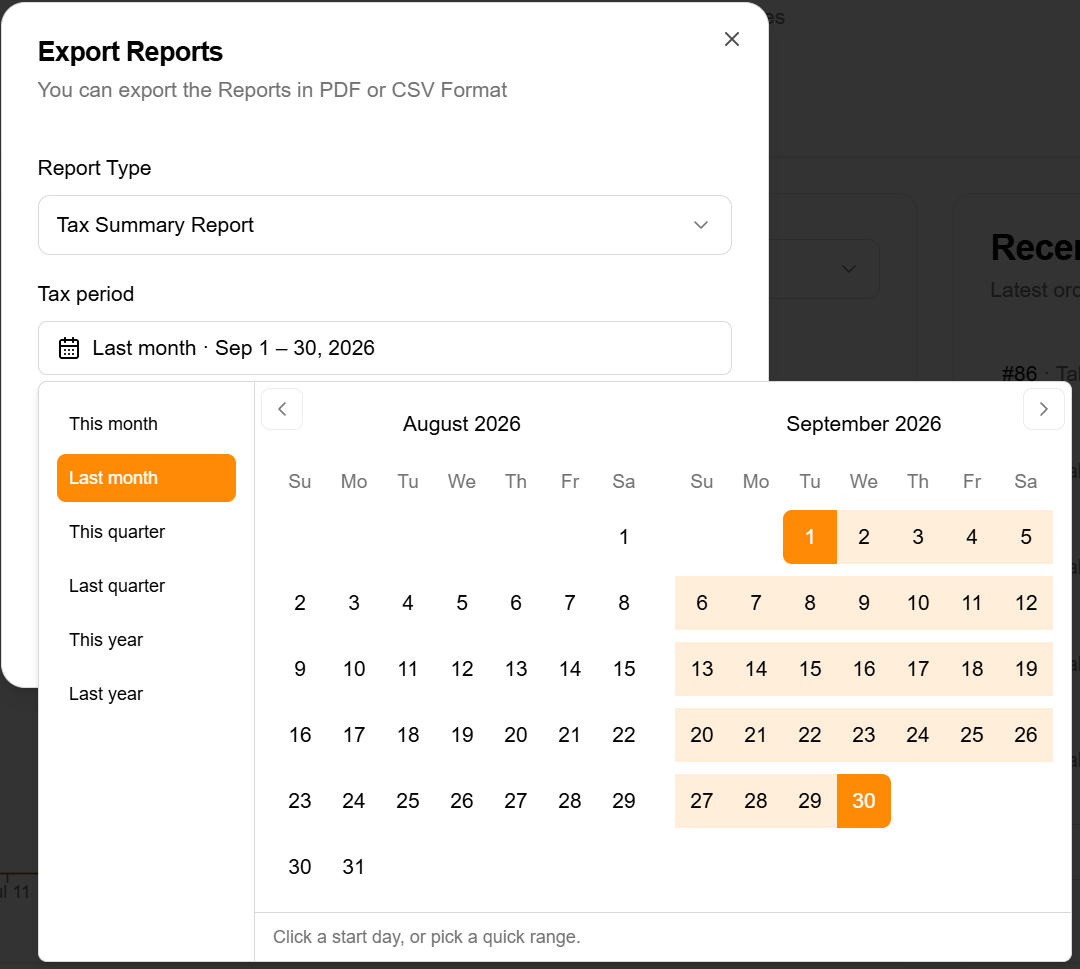Select September 24 in the calendar
Screen dimensions: 1080x969
[x=917, y=735]
